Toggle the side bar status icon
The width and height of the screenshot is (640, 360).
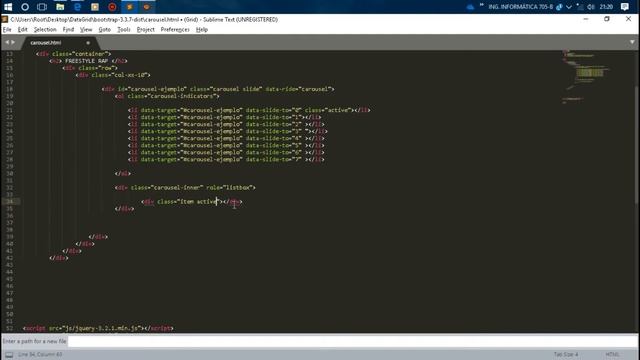tap(9, 355)
